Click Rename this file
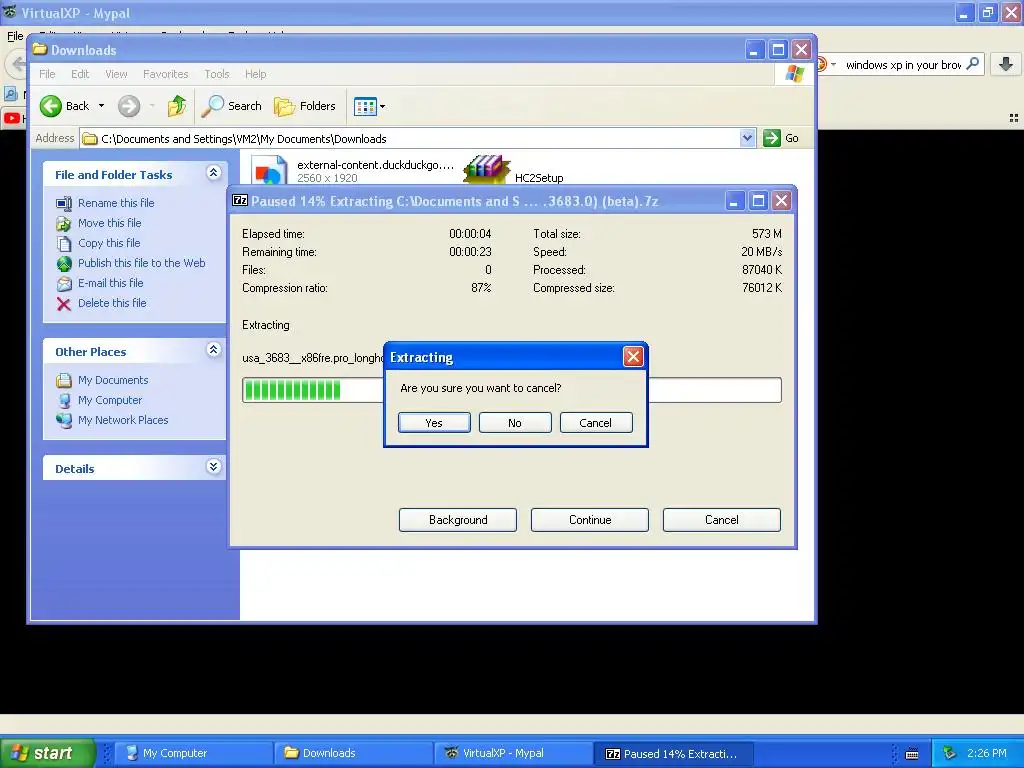 (116, 203)
